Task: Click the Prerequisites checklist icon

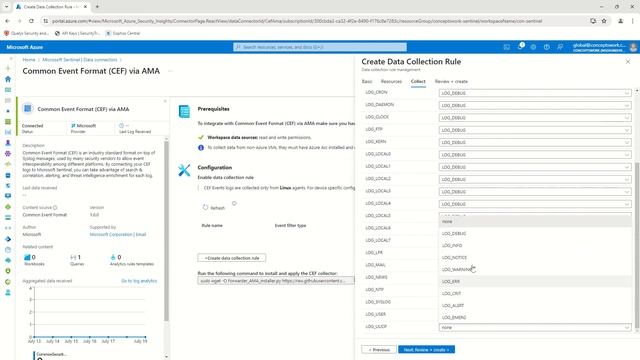Action: point(184,111)
